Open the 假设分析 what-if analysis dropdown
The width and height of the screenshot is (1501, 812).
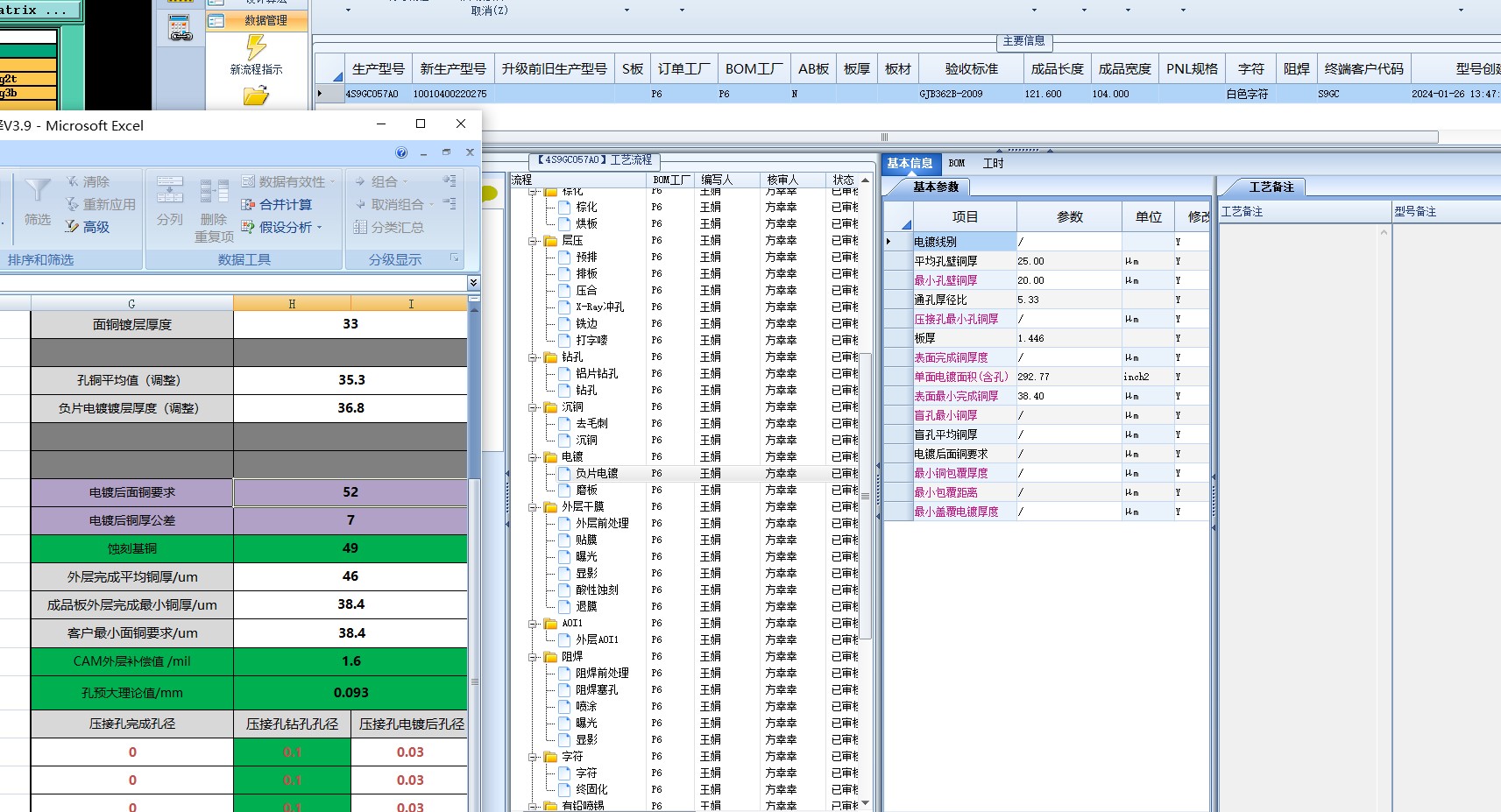point(282,227)
